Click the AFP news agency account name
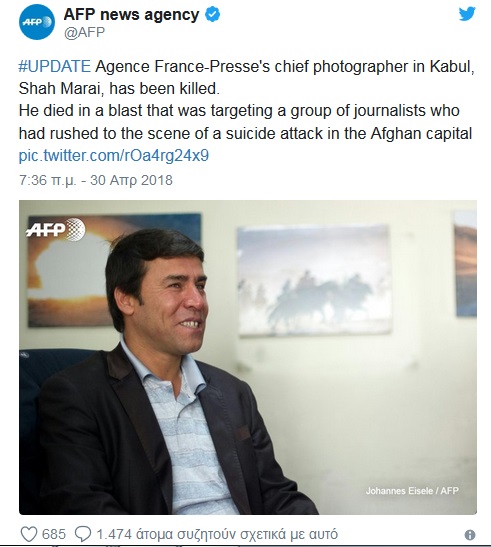The width and height of the screenshot is (491, 547). click(131, 15)
